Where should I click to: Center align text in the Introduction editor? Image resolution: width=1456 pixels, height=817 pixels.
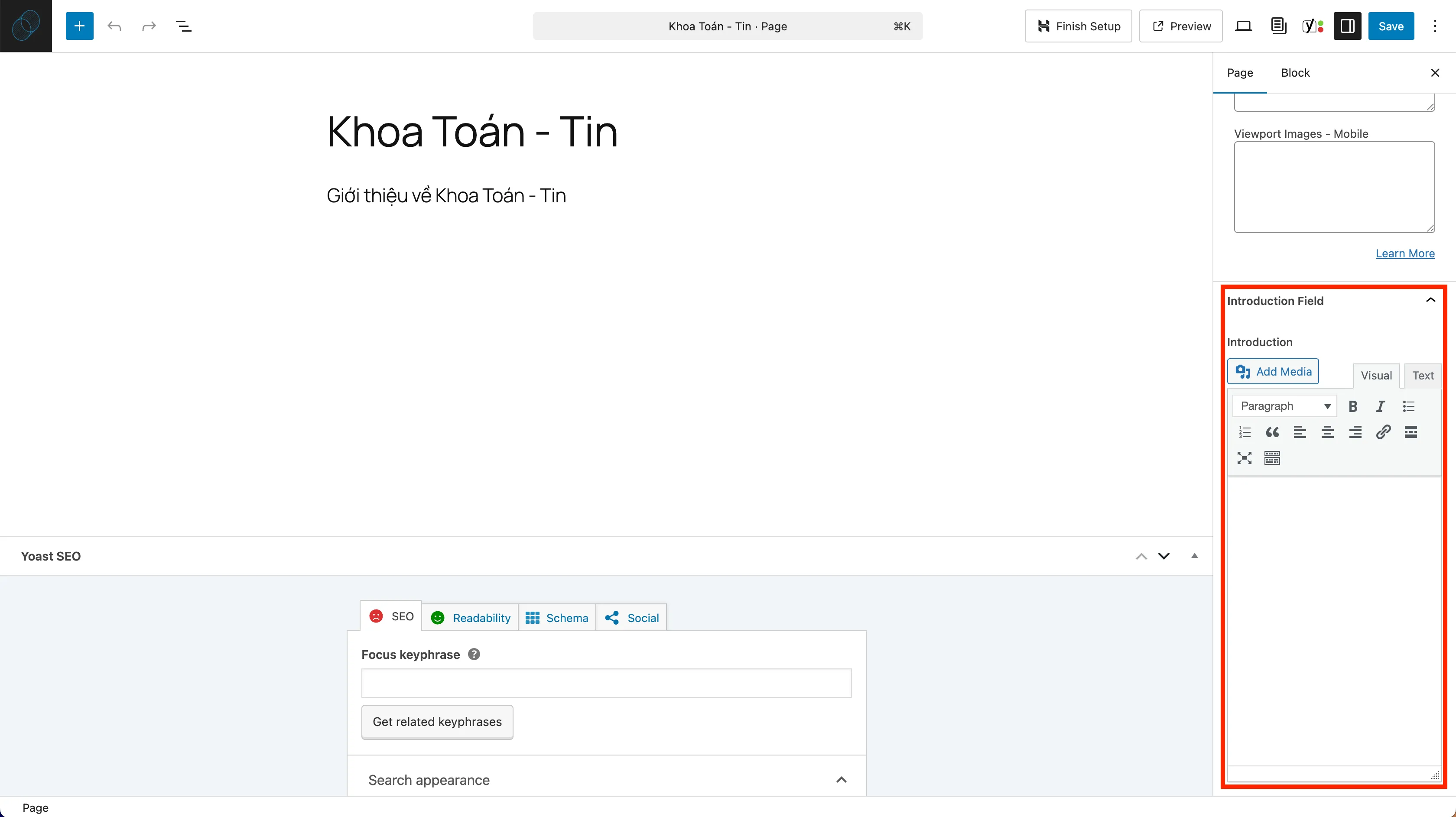(1328, 432)
